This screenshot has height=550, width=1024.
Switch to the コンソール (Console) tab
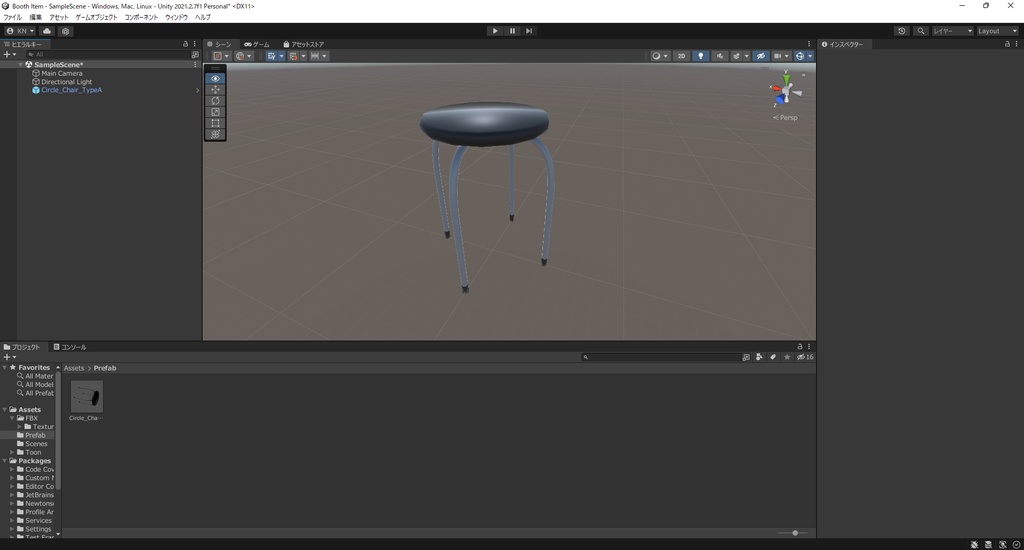point(70,347)
